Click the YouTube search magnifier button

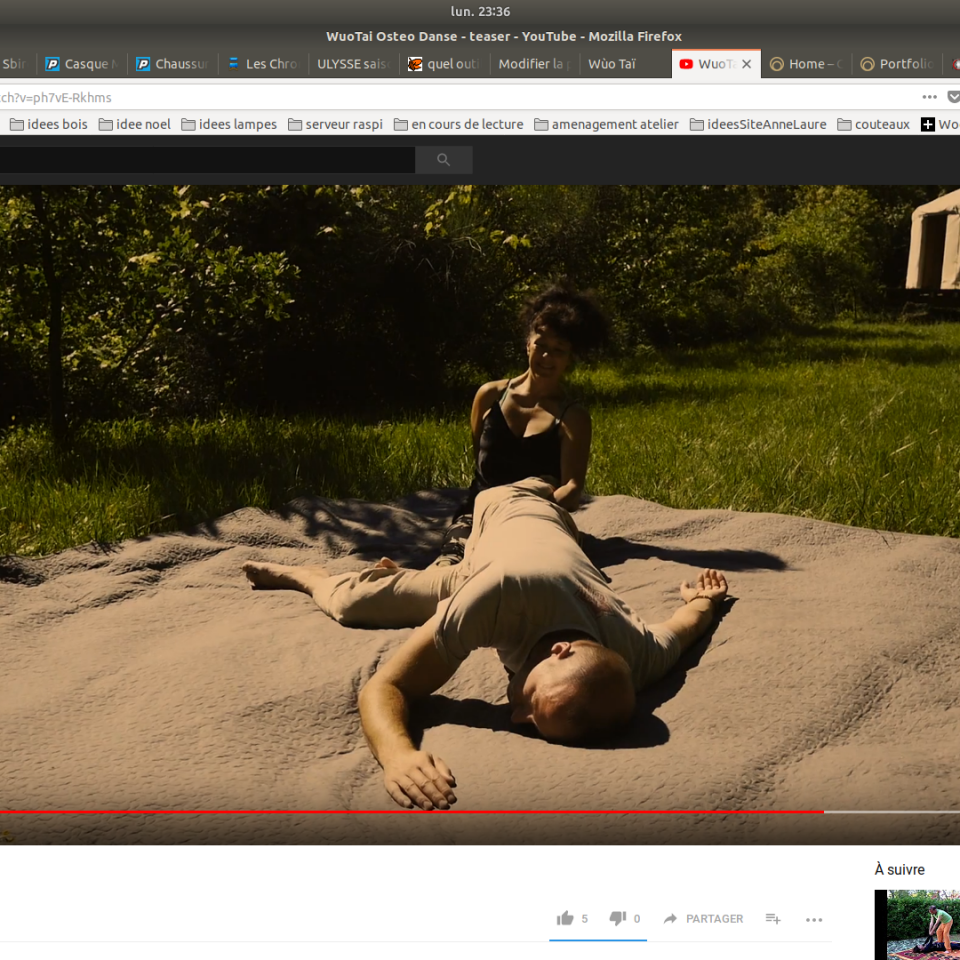pos(444,160)
